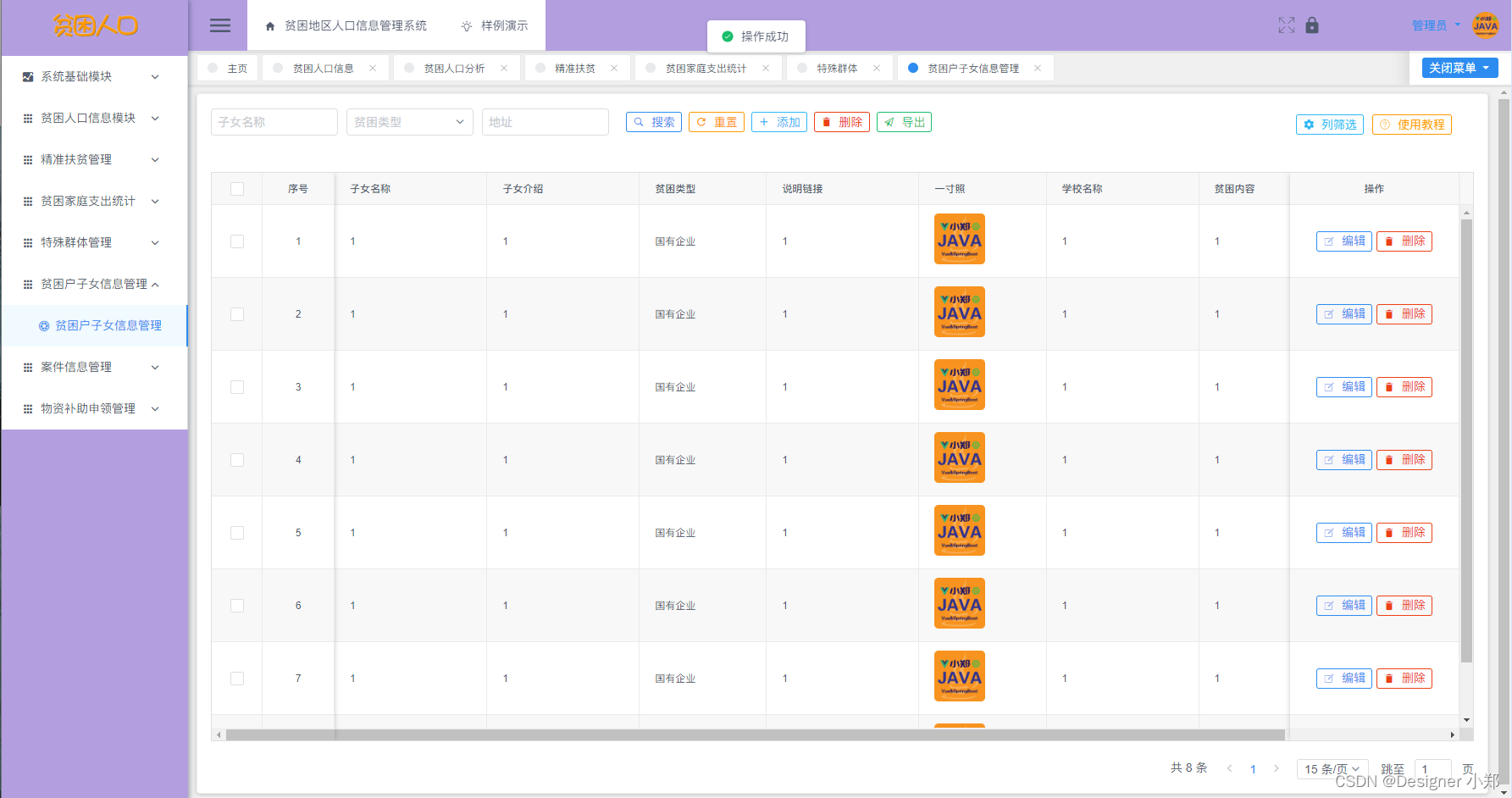
Task: Click the 导出 button
Action: coord(904,122)
